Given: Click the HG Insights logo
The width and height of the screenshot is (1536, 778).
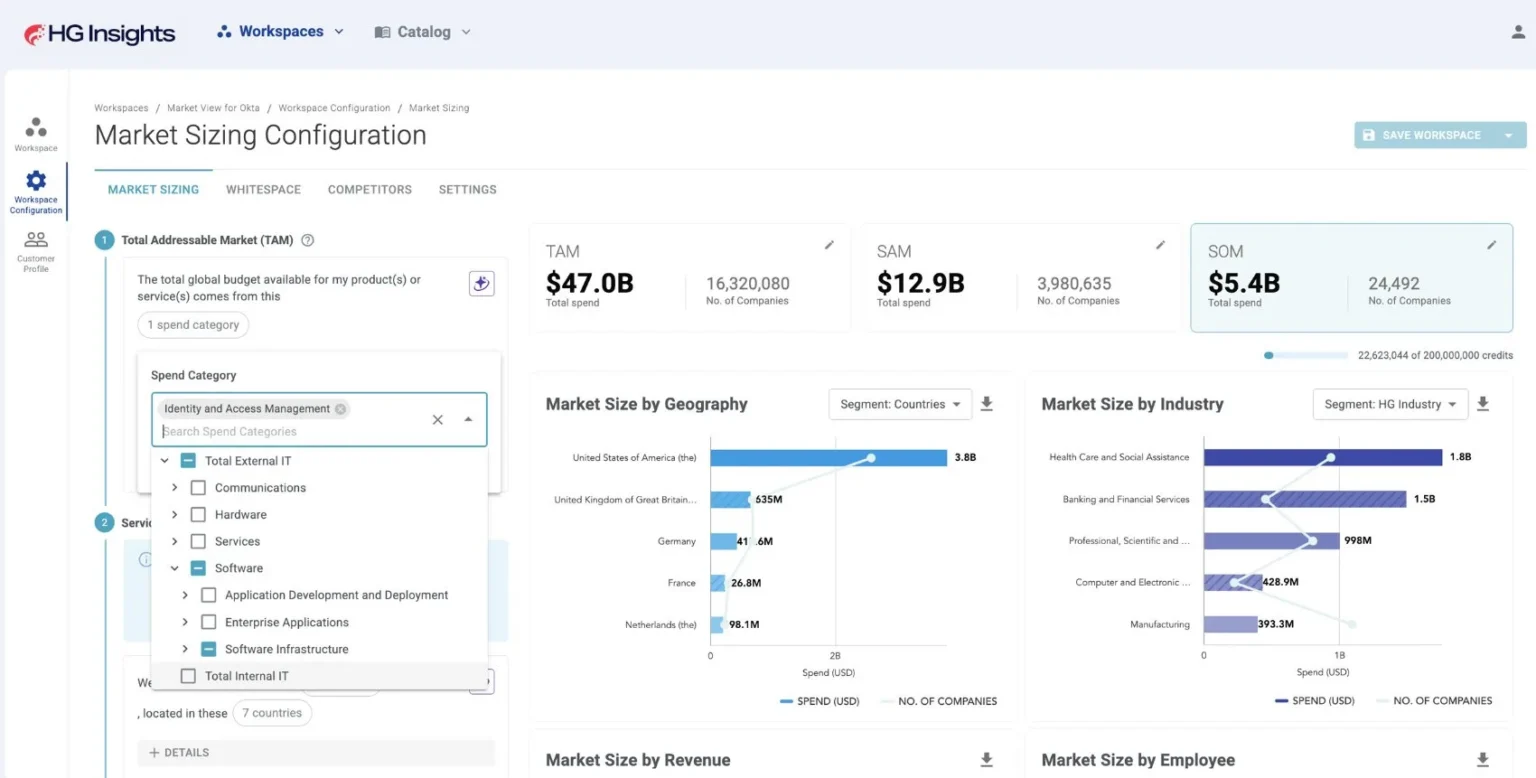Looking at the screenshot, I should click(x=99, y=33).
